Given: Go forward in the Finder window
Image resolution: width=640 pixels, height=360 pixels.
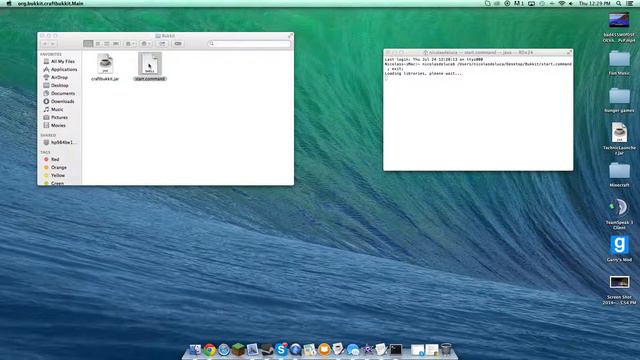Looking at the screenshot, I should click(53, 44).
